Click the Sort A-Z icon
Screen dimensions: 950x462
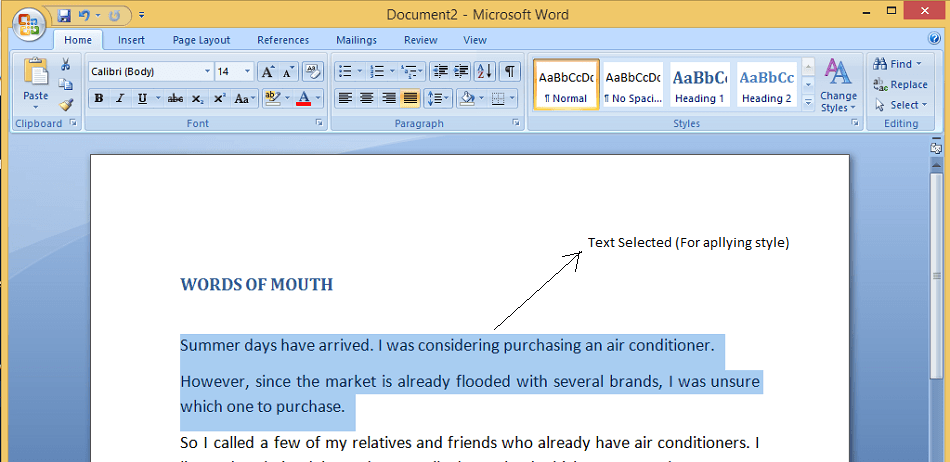(485, 71)
